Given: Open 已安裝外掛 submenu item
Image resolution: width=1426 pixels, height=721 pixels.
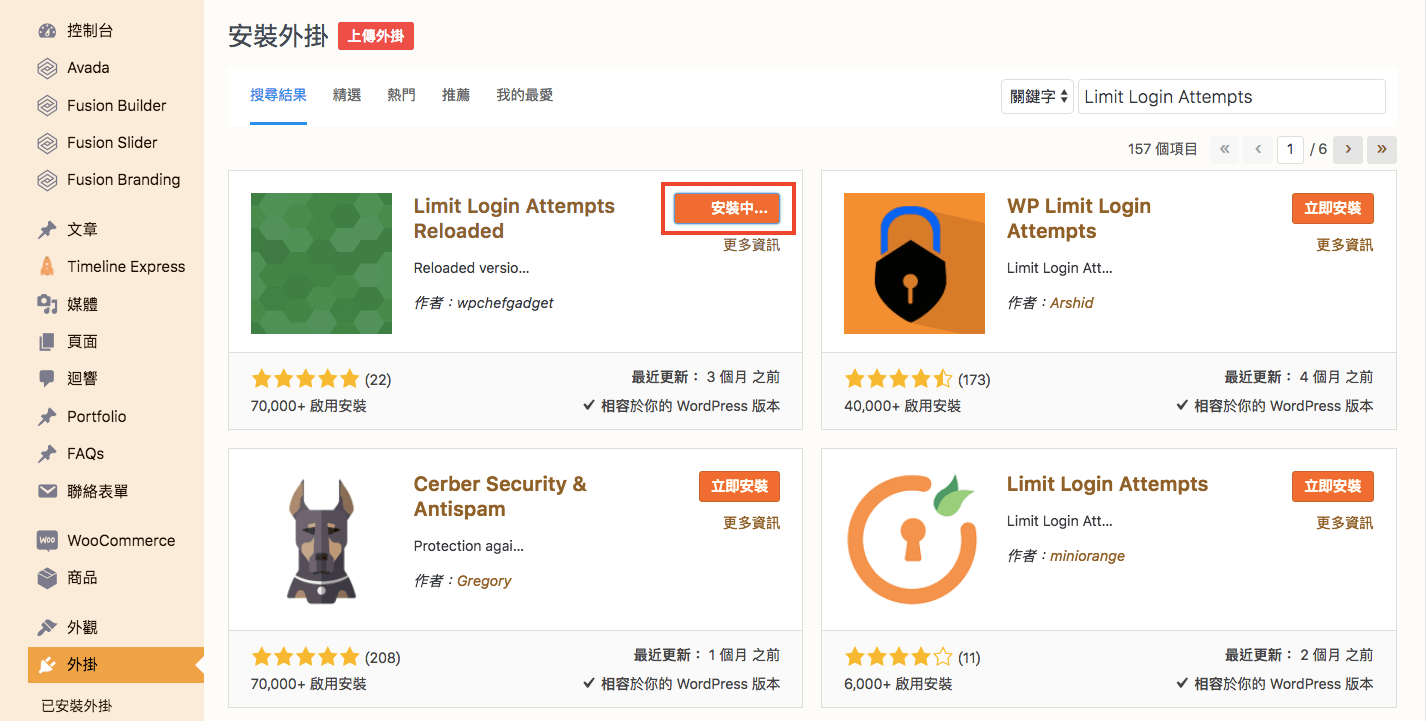Looking at the screenshot, I should point(77,706).
